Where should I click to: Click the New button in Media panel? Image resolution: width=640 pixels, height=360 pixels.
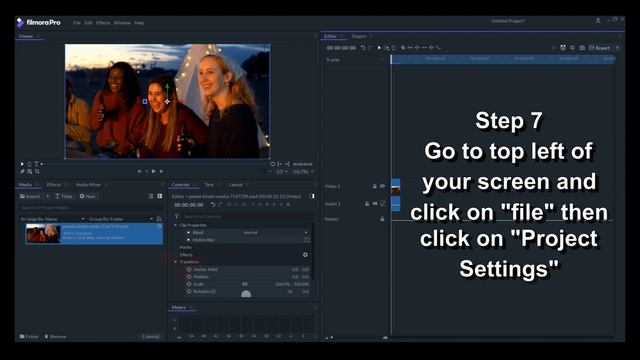click(87, 196)
